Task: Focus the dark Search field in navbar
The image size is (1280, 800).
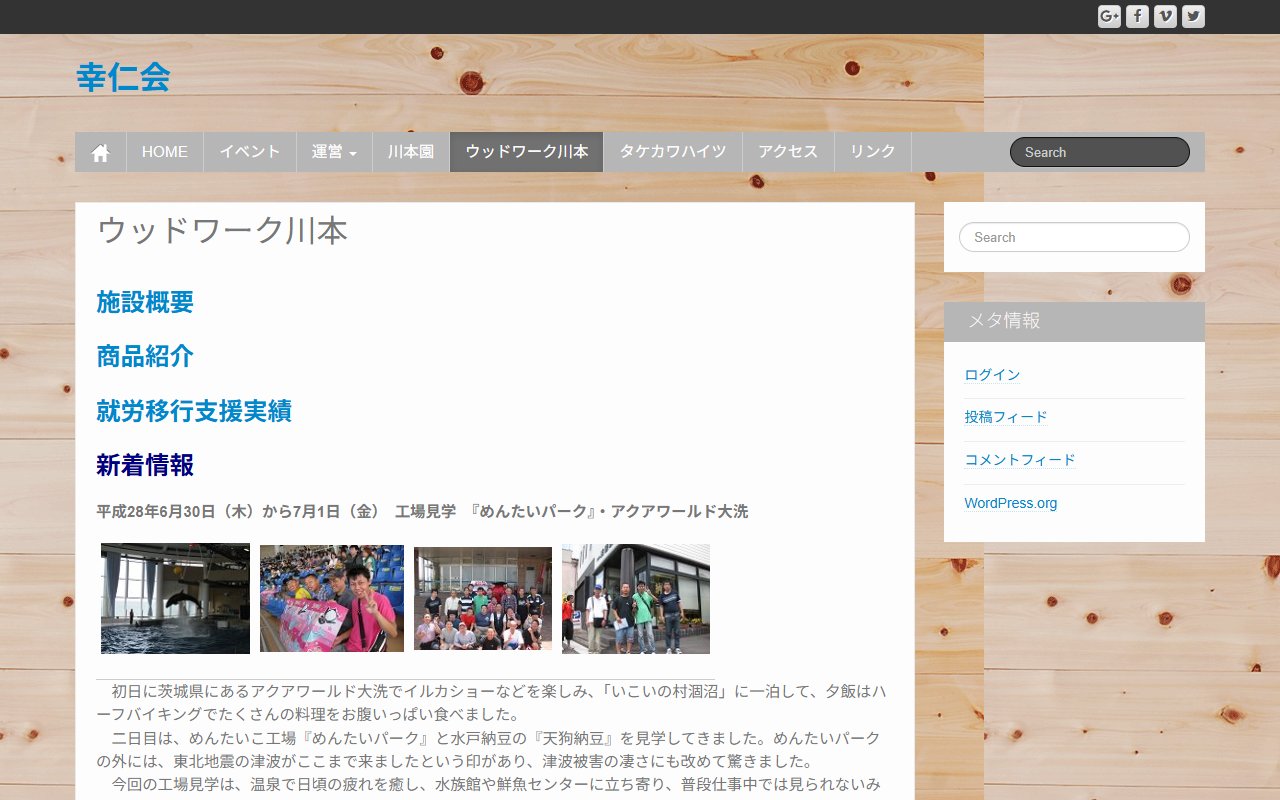Action: (1099, 152)
